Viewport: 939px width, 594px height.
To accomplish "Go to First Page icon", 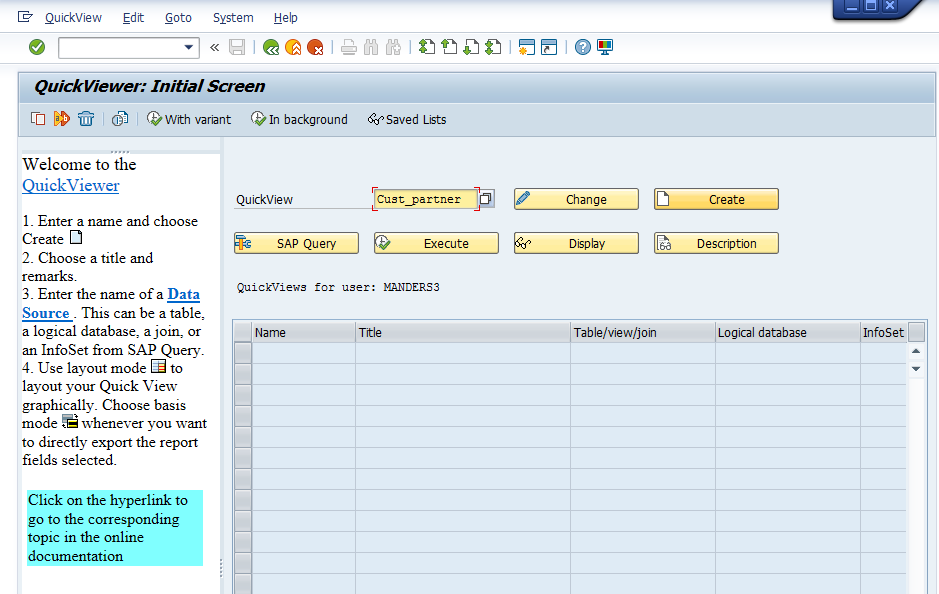I will (426, 47).
